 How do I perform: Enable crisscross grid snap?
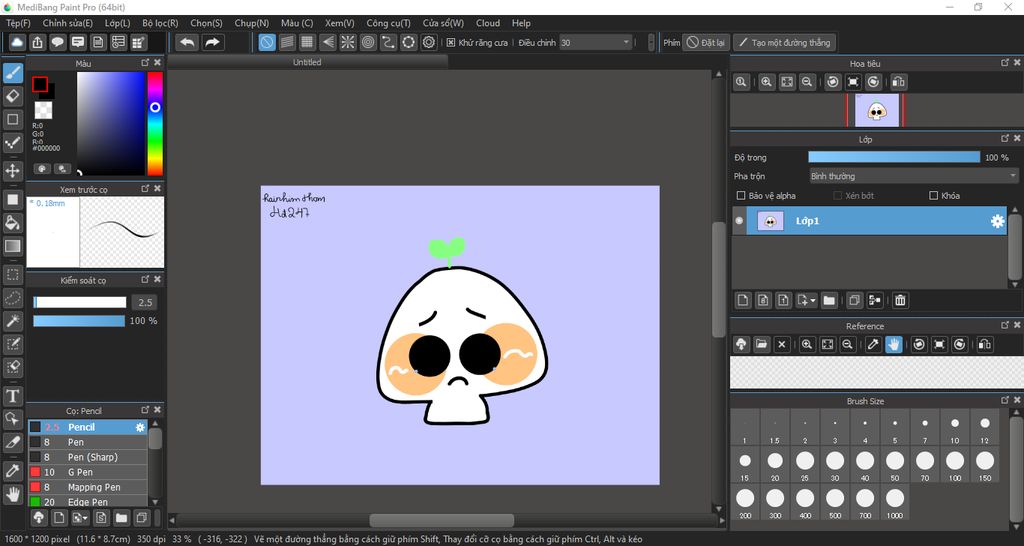click(307, 42)
